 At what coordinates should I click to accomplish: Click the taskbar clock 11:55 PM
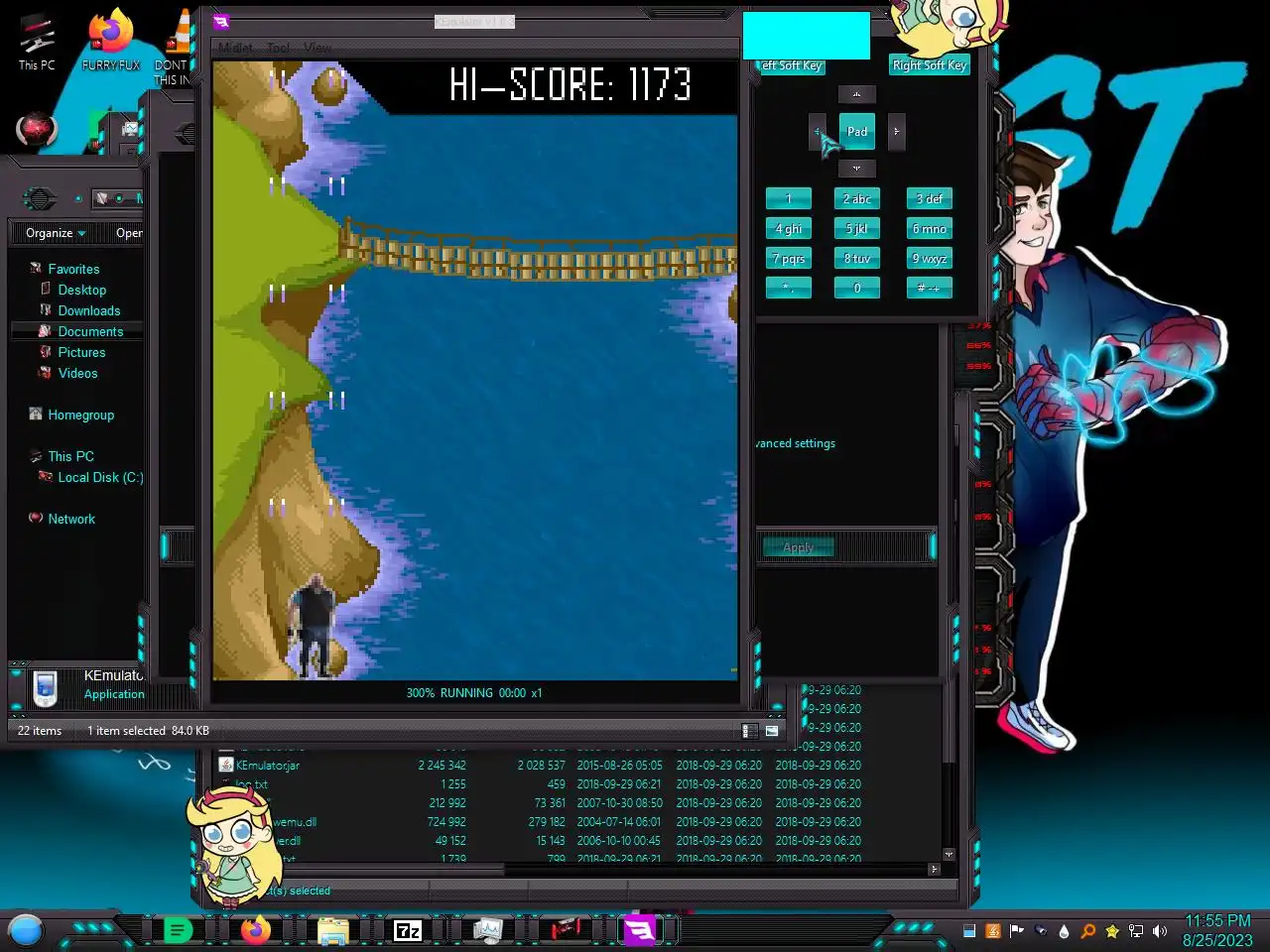pyautogui.click(x=1217, y=921)
